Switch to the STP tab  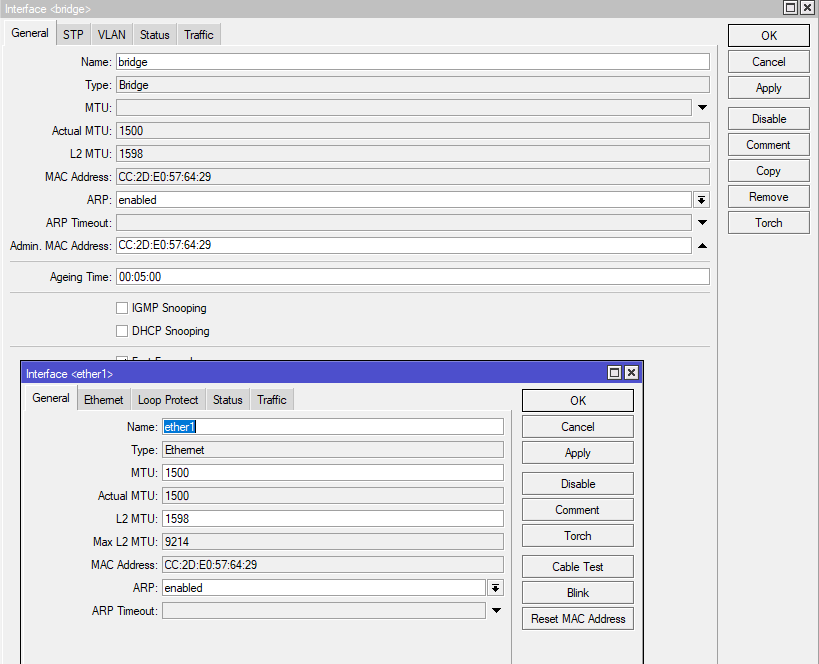click(73, 33)
